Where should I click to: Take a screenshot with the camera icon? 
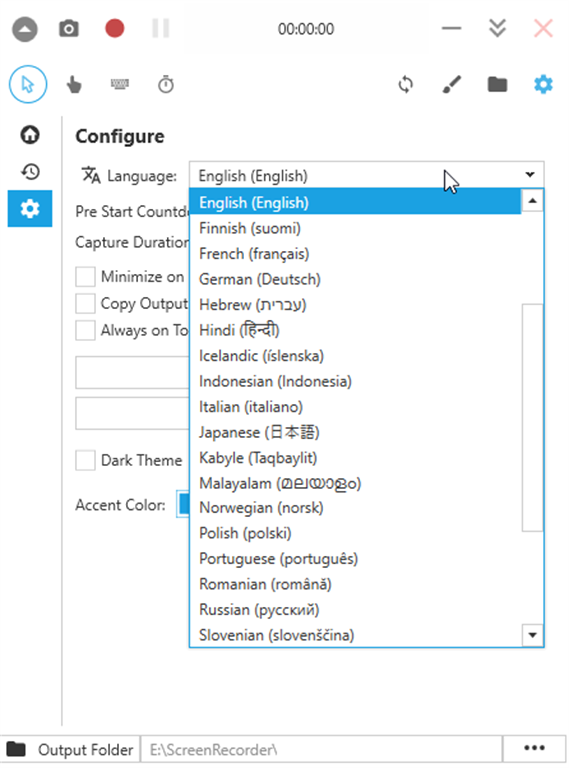(x=69, y=29)
